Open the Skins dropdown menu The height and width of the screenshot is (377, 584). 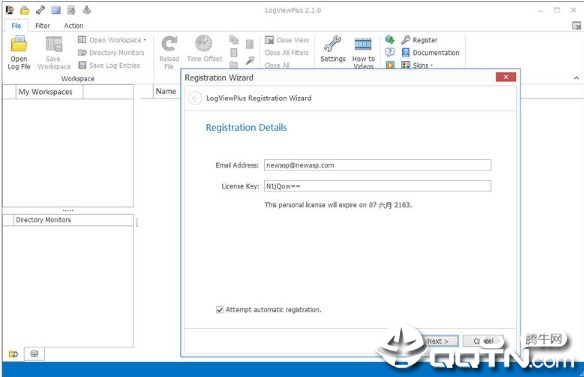point(418,65)
